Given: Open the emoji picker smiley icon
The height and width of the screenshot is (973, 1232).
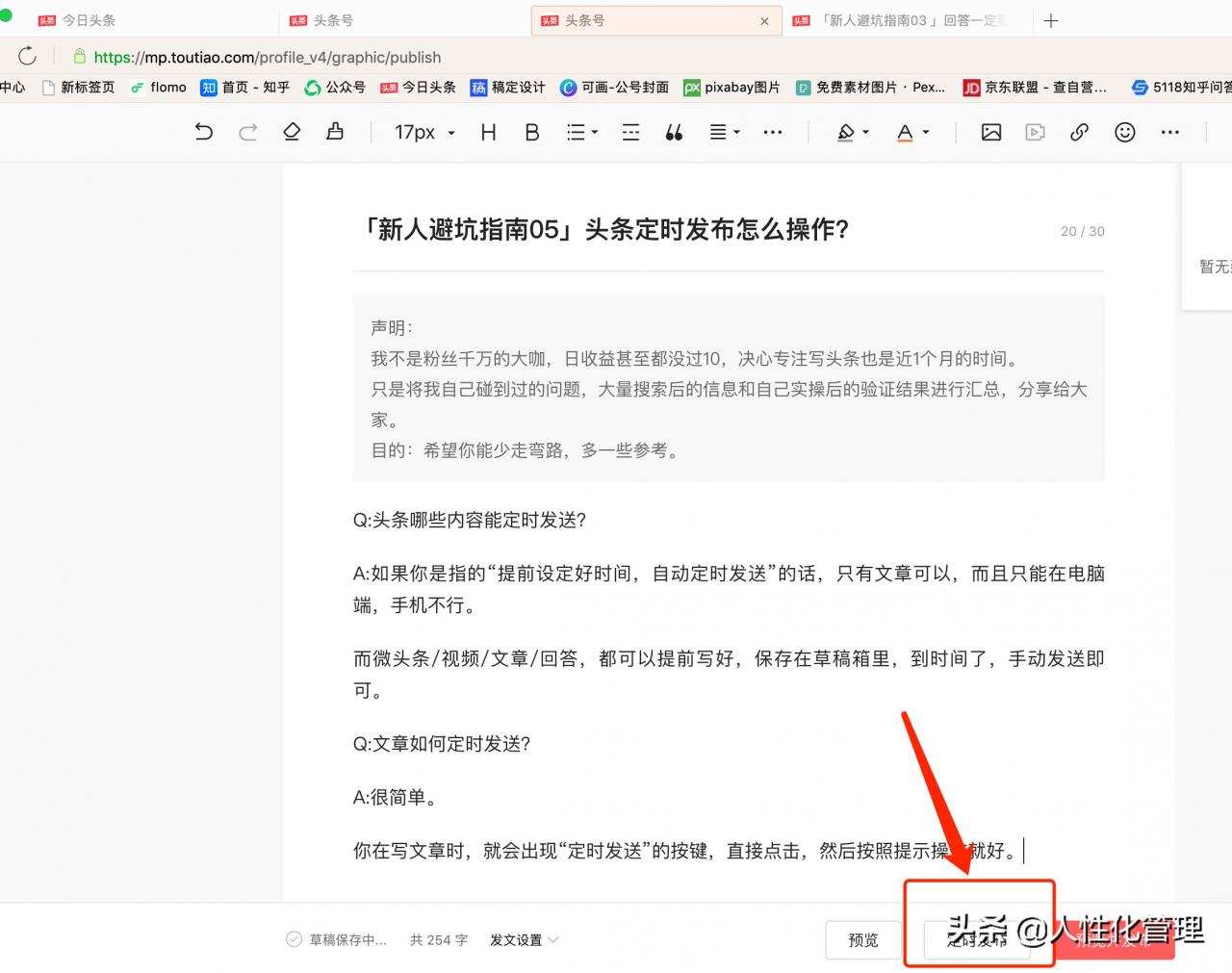Looking at the screenshot, I should click(1124, 132).
